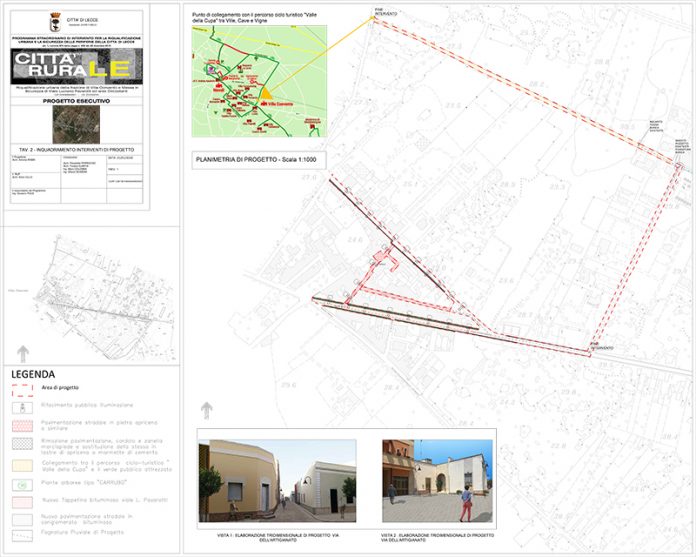The height and width of the screenshot is (557, 696).
Task: Open the Vista 1 street rendering image
Action: 276,481
